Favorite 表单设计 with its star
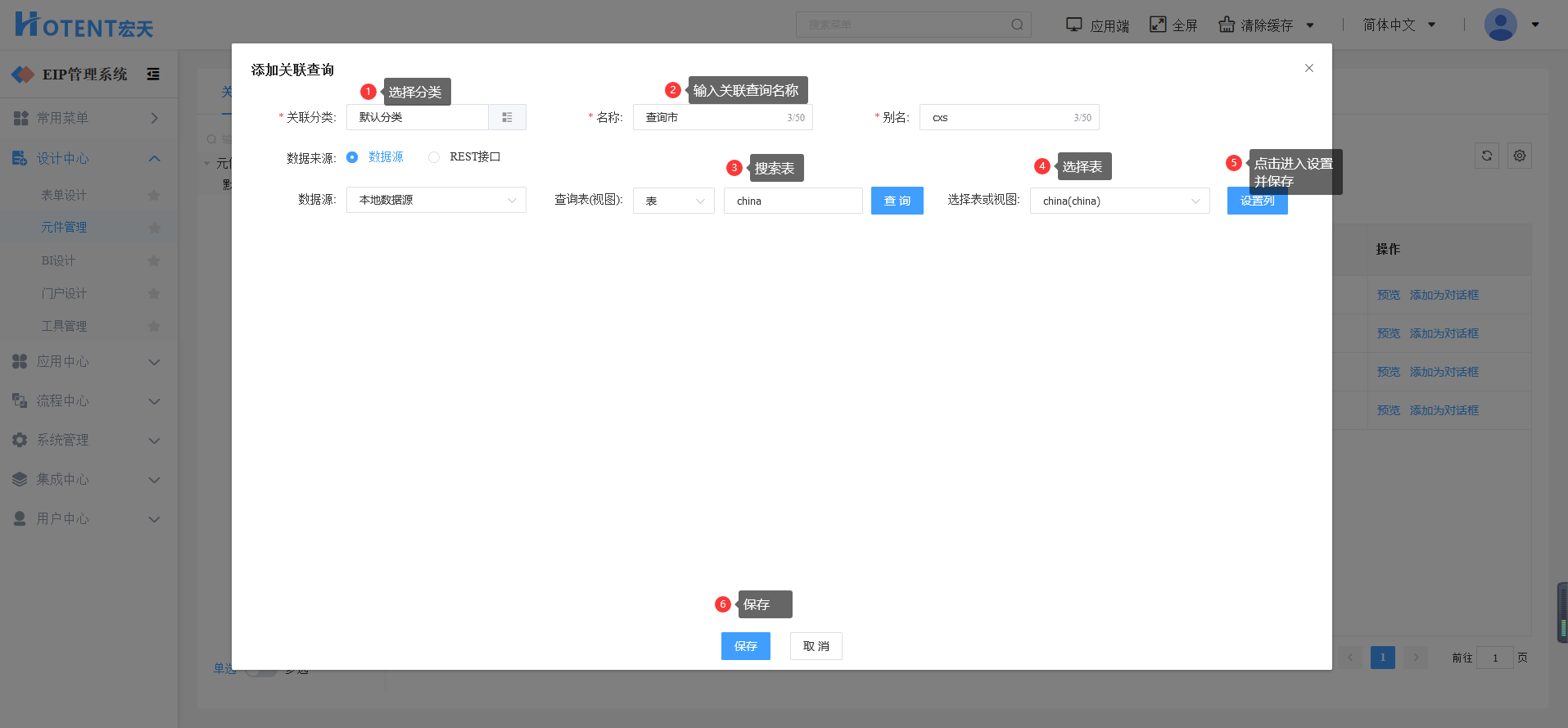1568x728 pixels. (x=154, y=195)
